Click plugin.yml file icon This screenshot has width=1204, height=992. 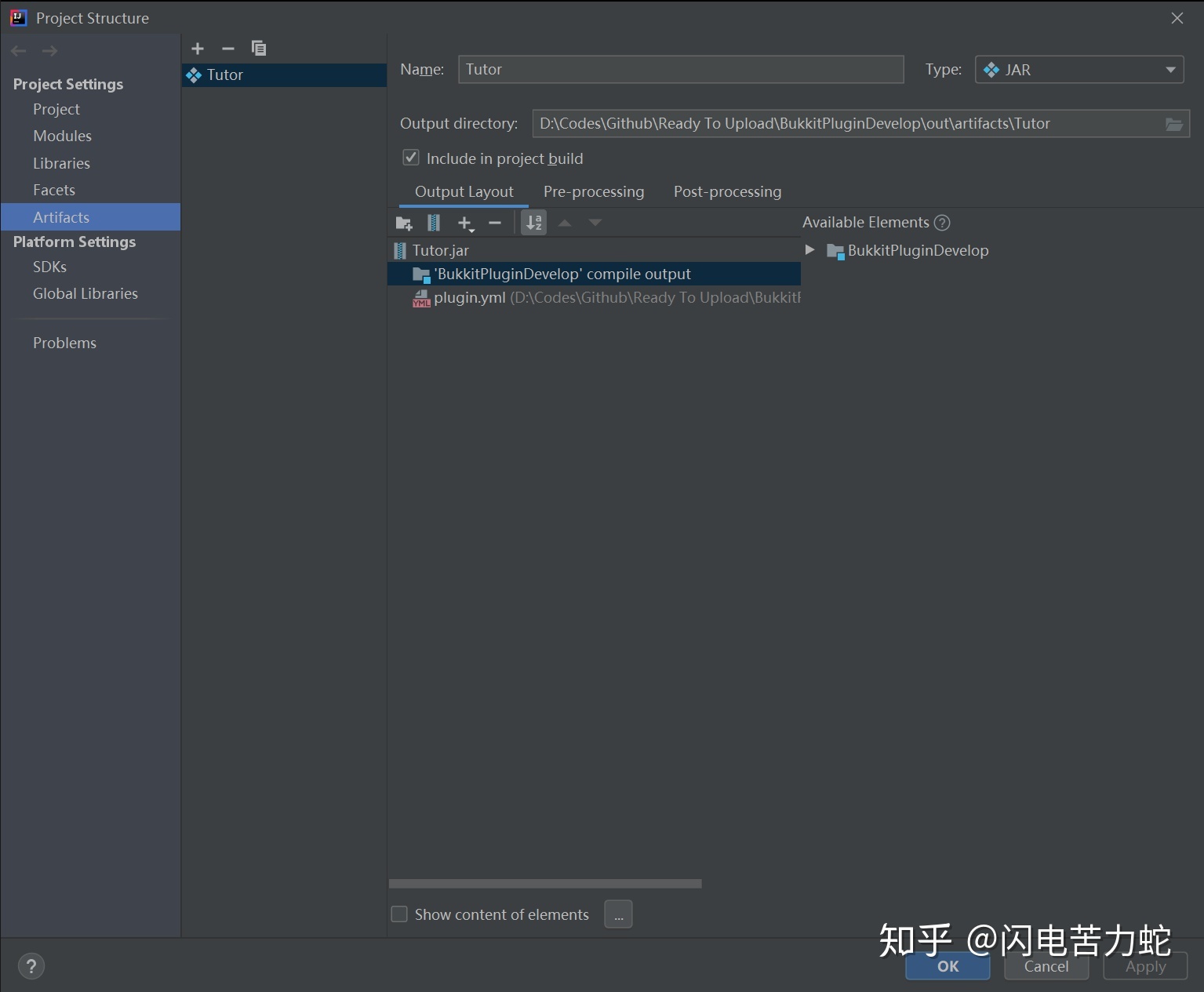421,298
